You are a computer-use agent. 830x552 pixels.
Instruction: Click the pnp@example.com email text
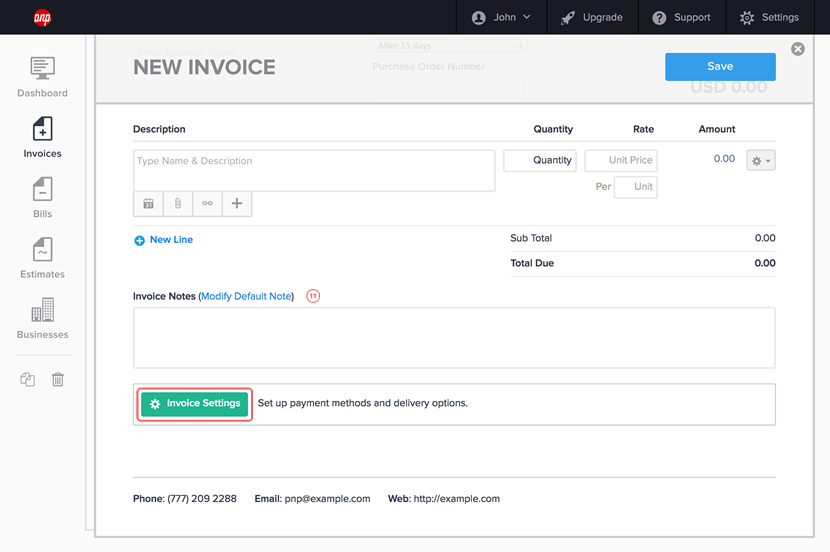(328, 499)
